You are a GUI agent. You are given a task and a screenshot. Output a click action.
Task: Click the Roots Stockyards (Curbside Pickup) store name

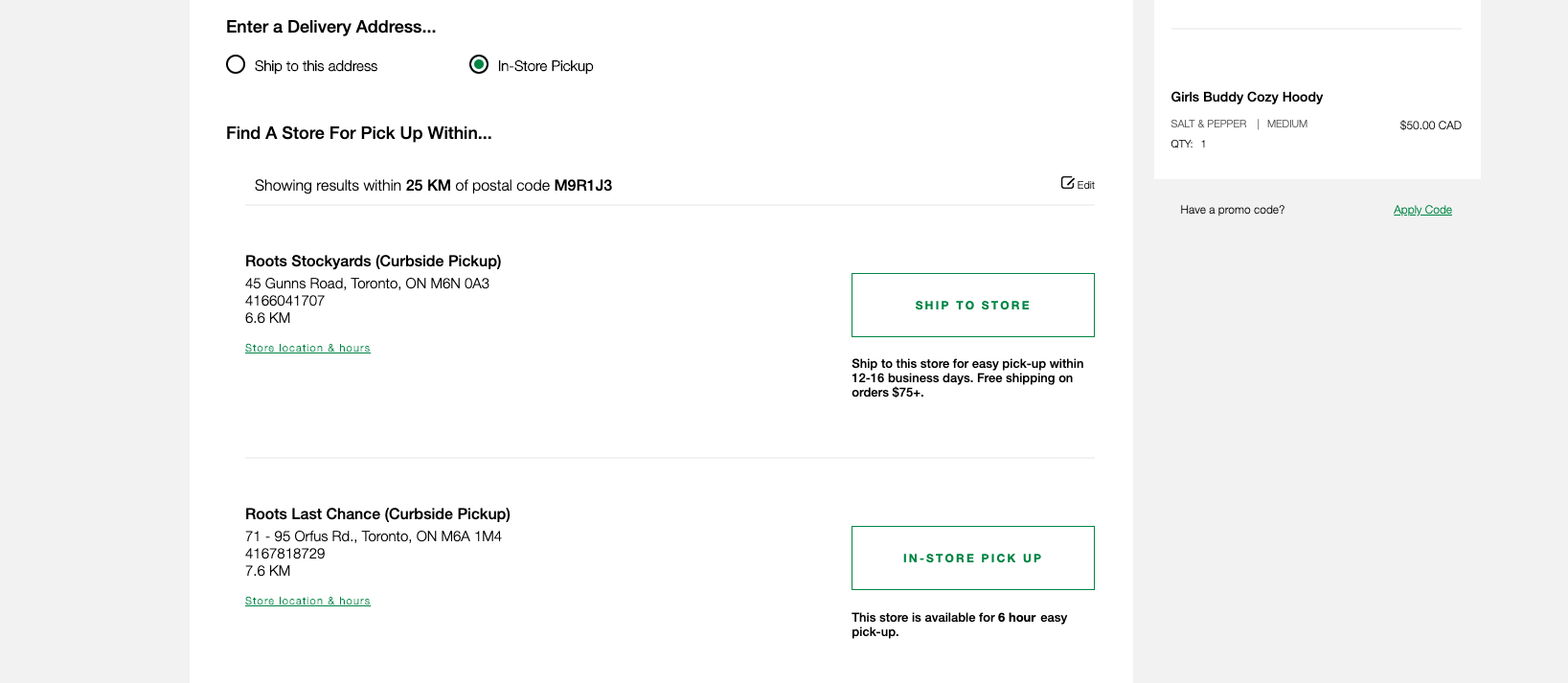tap(373, 261)
